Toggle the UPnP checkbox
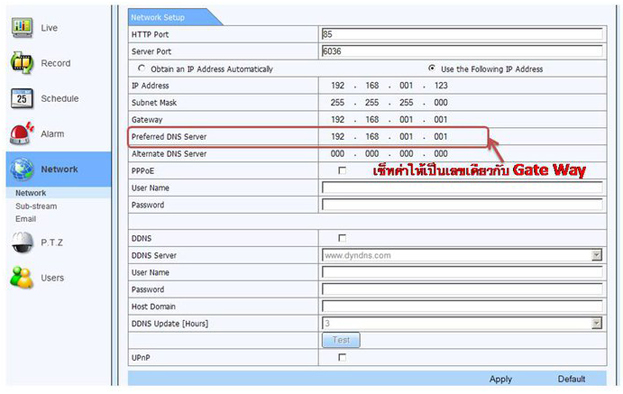Viewport: 623px width, 394px height. point(342,357)
